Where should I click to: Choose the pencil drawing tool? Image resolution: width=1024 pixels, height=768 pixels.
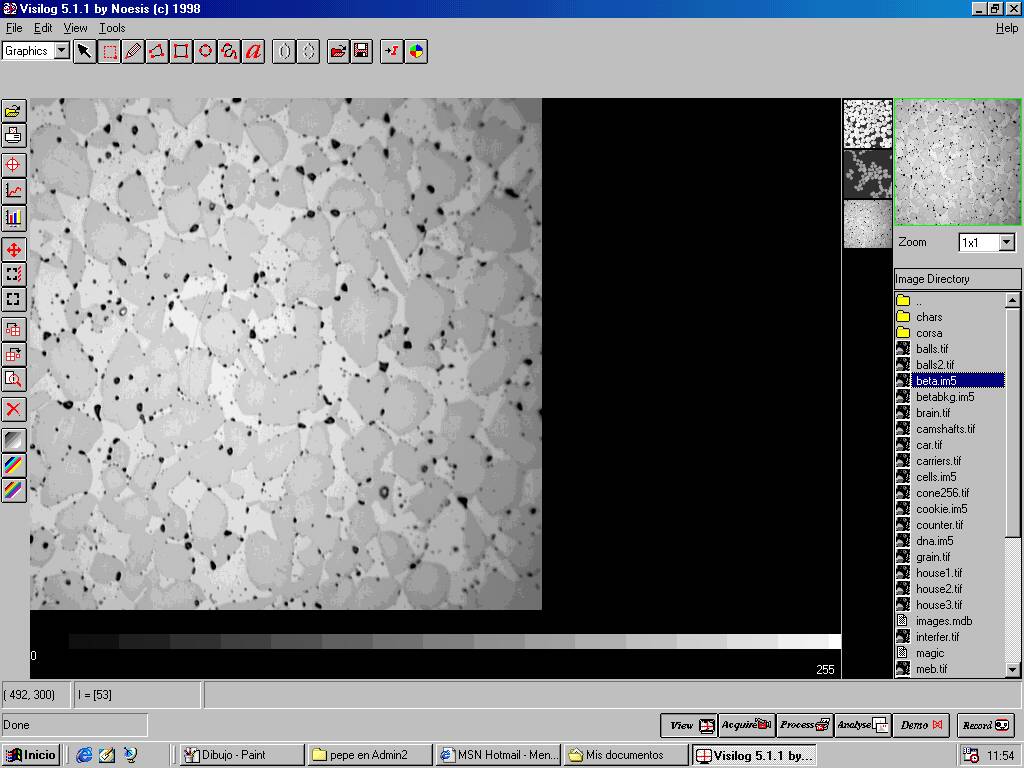pos(133,51)
